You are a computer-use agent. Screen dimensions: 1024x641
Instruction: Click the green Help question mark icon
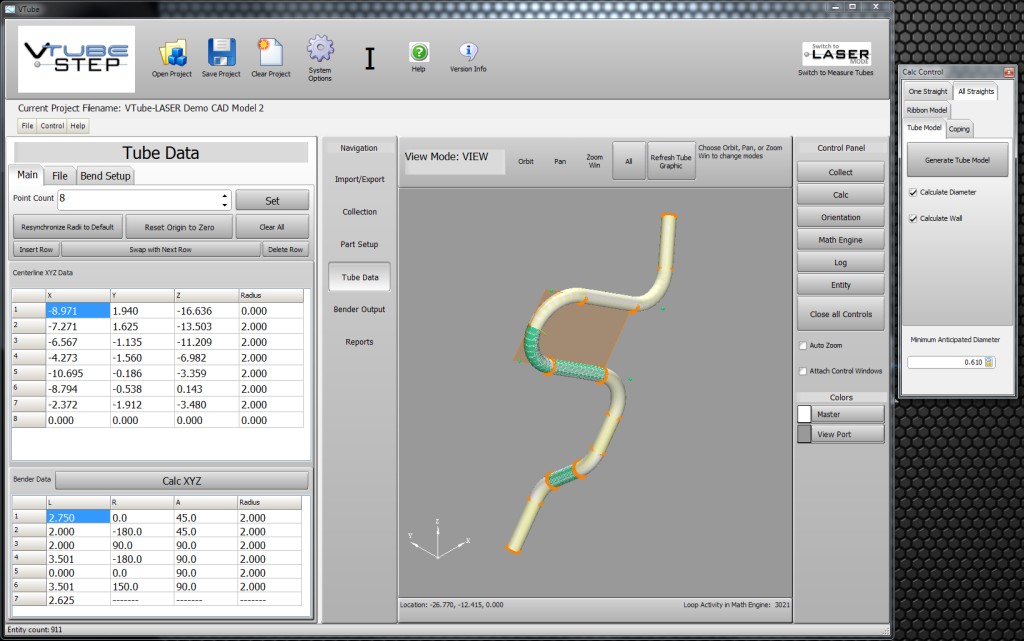(x=419, y=52)
